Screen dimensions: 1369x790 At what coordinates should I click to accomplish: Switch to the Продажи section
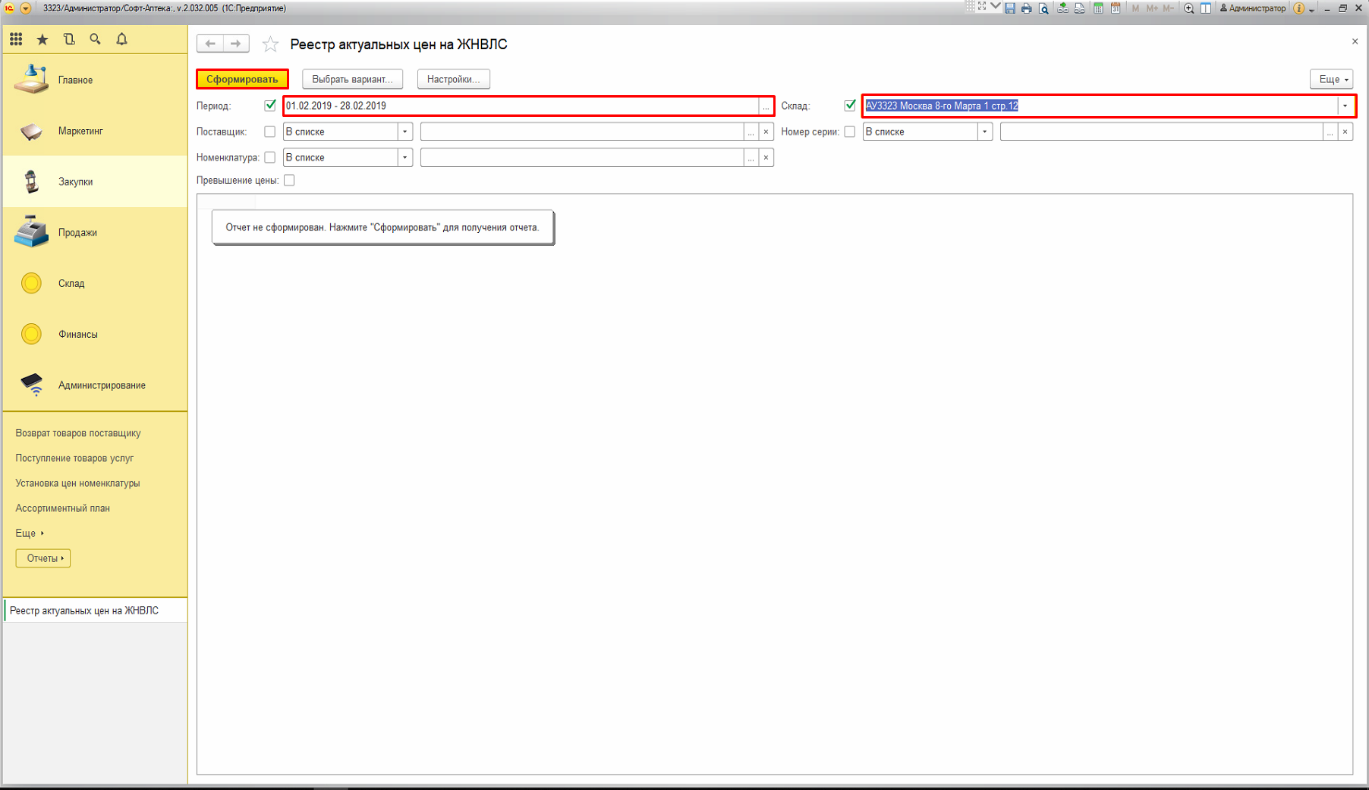pyautogui.click(x=77, y=233)
